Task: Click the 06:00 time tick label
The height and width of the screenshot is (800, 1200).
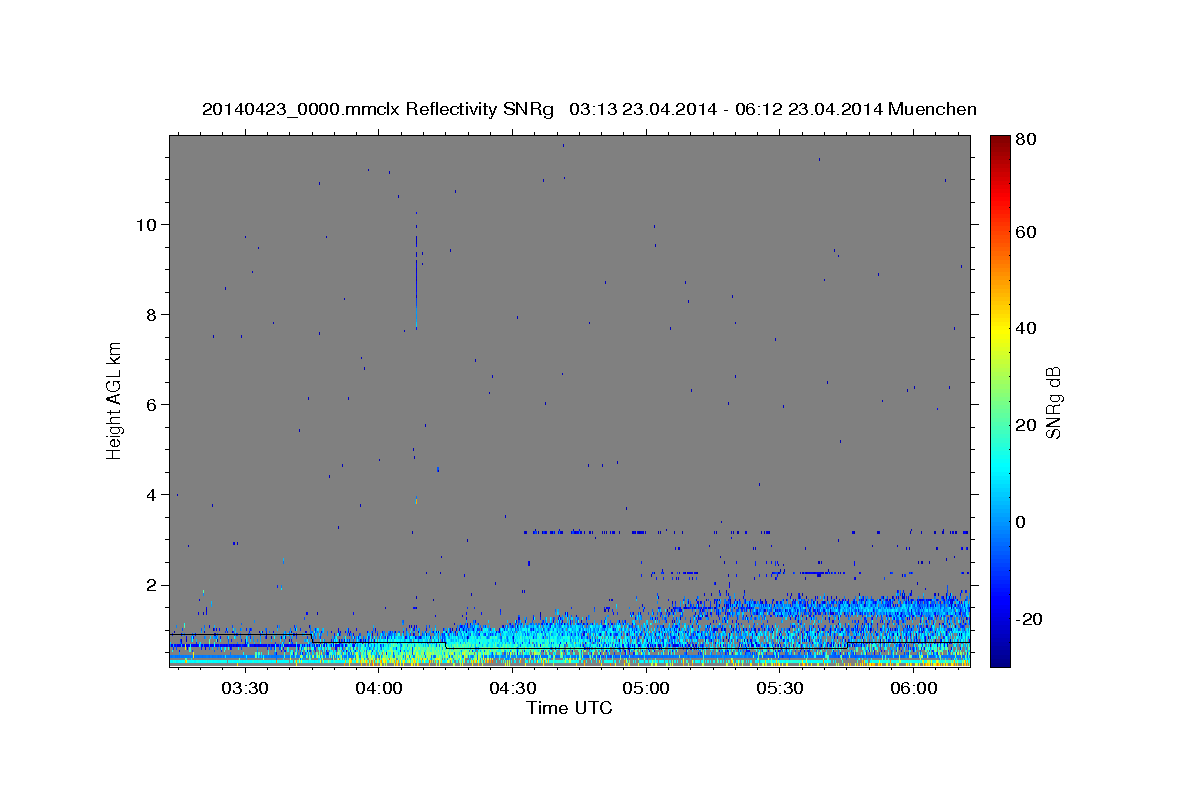Action: [914, 688]
